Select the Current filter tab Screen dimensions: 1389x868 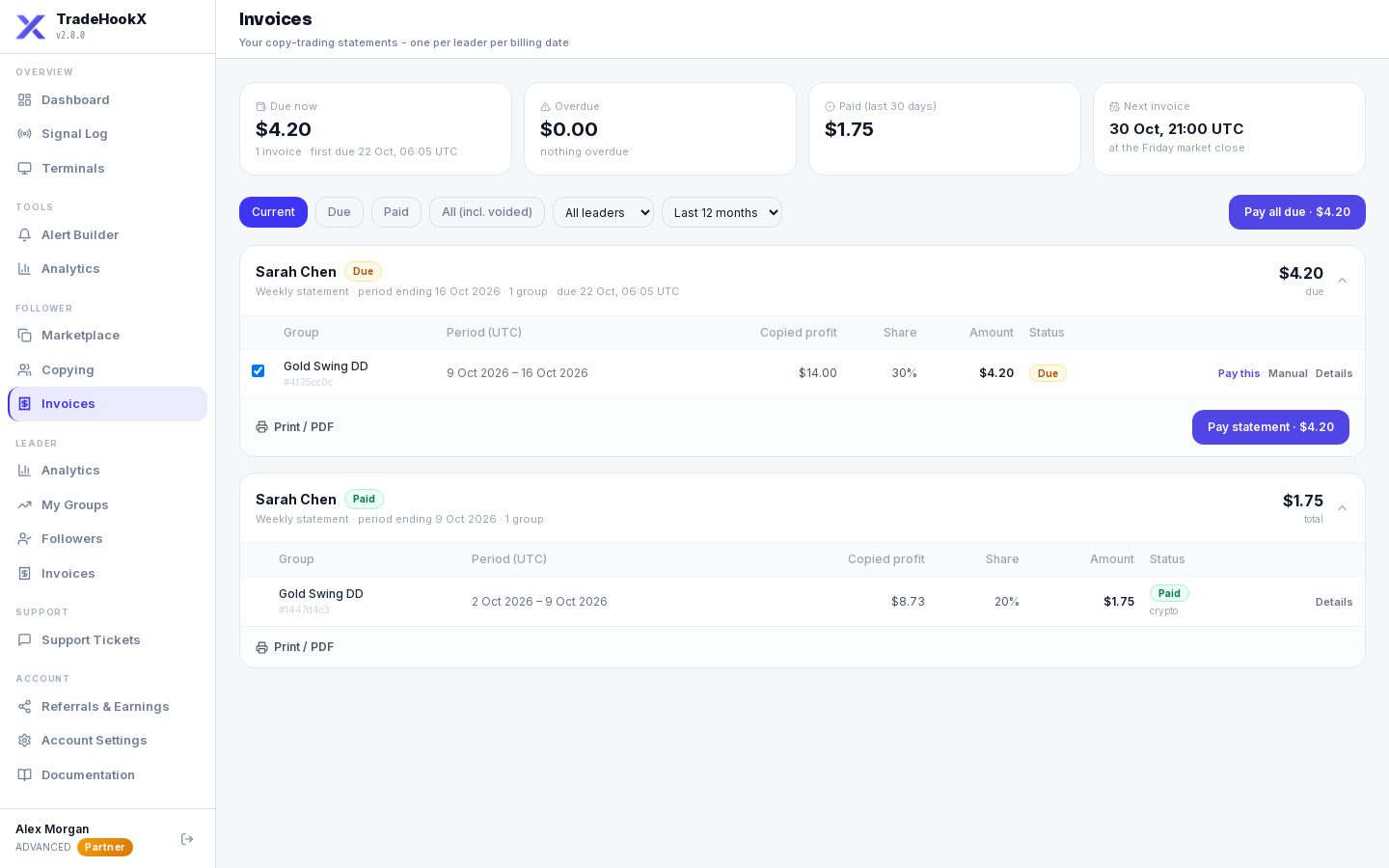click(273, 212)
